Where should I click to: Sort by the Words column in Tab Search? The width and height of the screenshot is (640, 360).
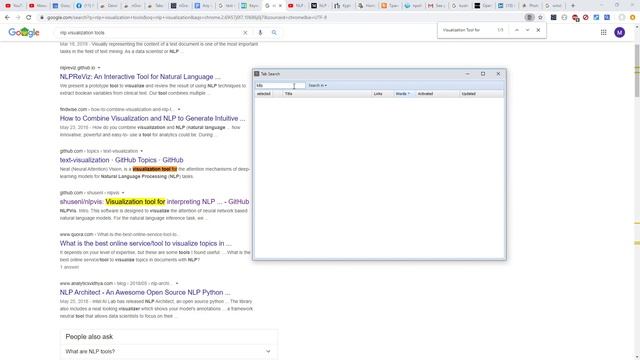tap(404, 94)
